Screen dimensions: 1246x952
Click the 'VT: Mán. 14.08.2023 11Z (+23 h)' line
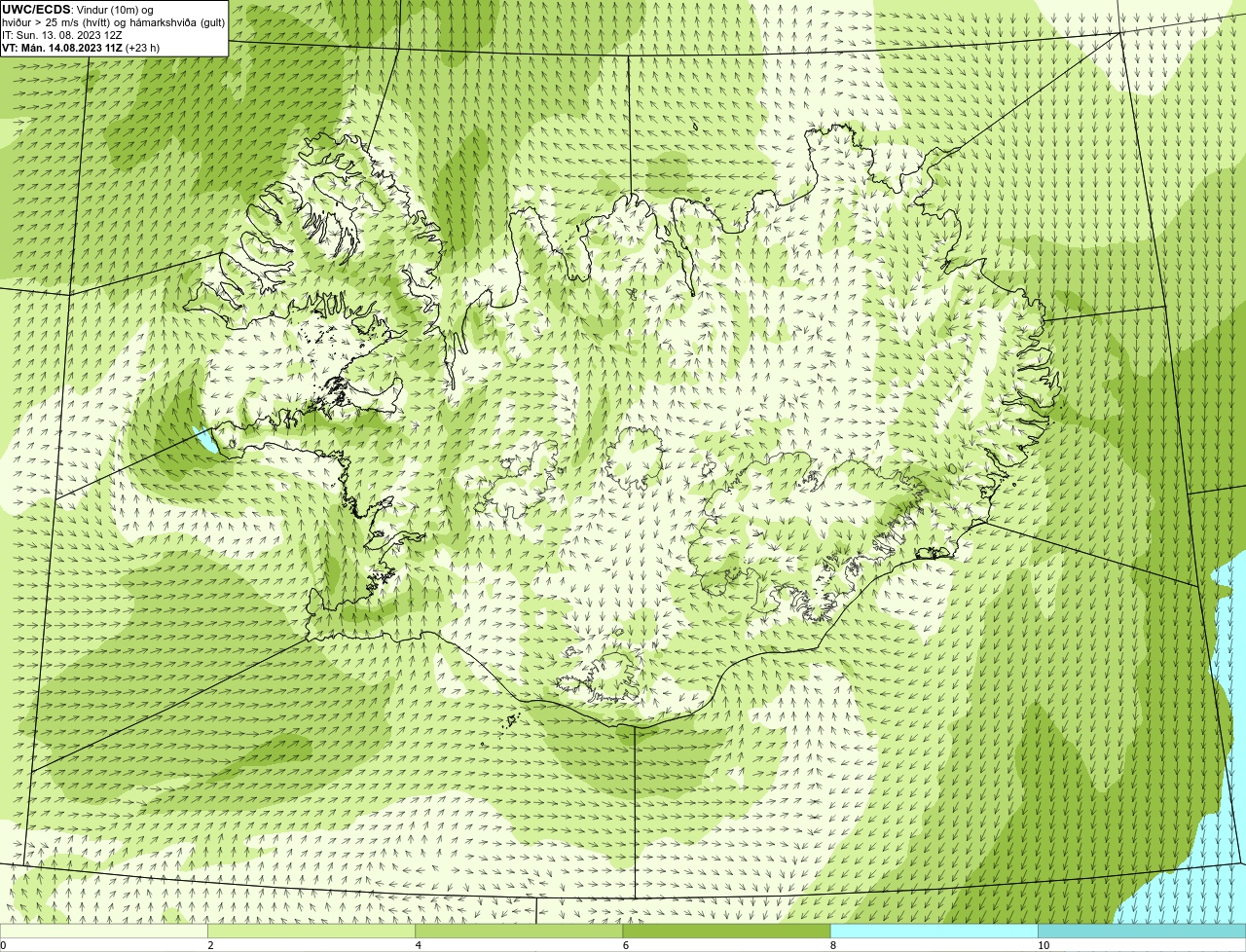coord(81,47)
